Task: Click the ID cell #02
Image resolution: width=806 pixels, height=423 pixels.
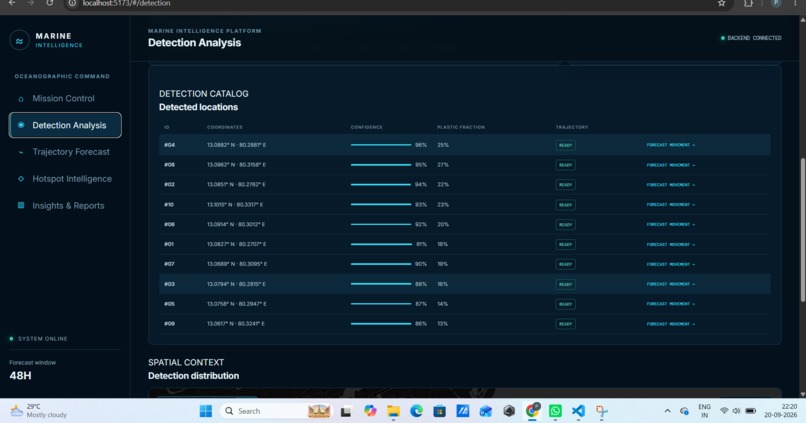Action: (170, 185)
